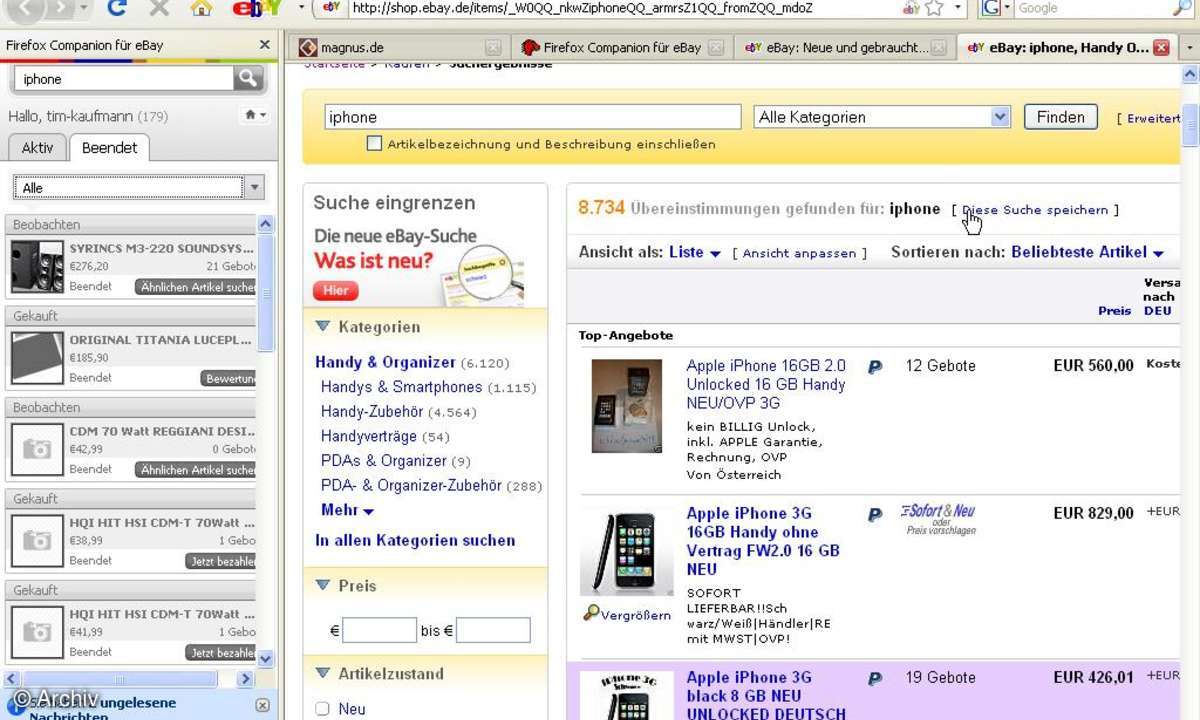The height and width of the screenshot is (720, 1200).
Task: Click the minimum price input field
Action: click(379, 630)
